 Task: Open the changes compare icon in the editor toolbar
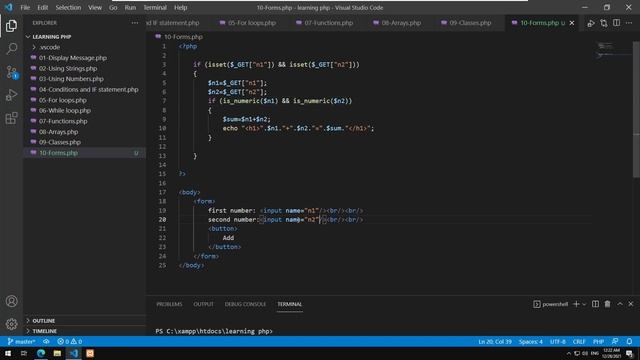pos(604,23)
